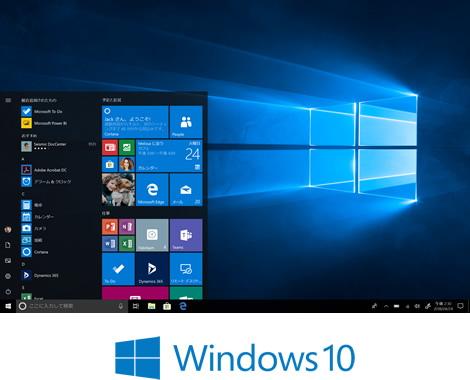470x380 pixels.
Task: Open the Alarms & Clock app entry
Action: pyautogui.click(x=46, y=182)
